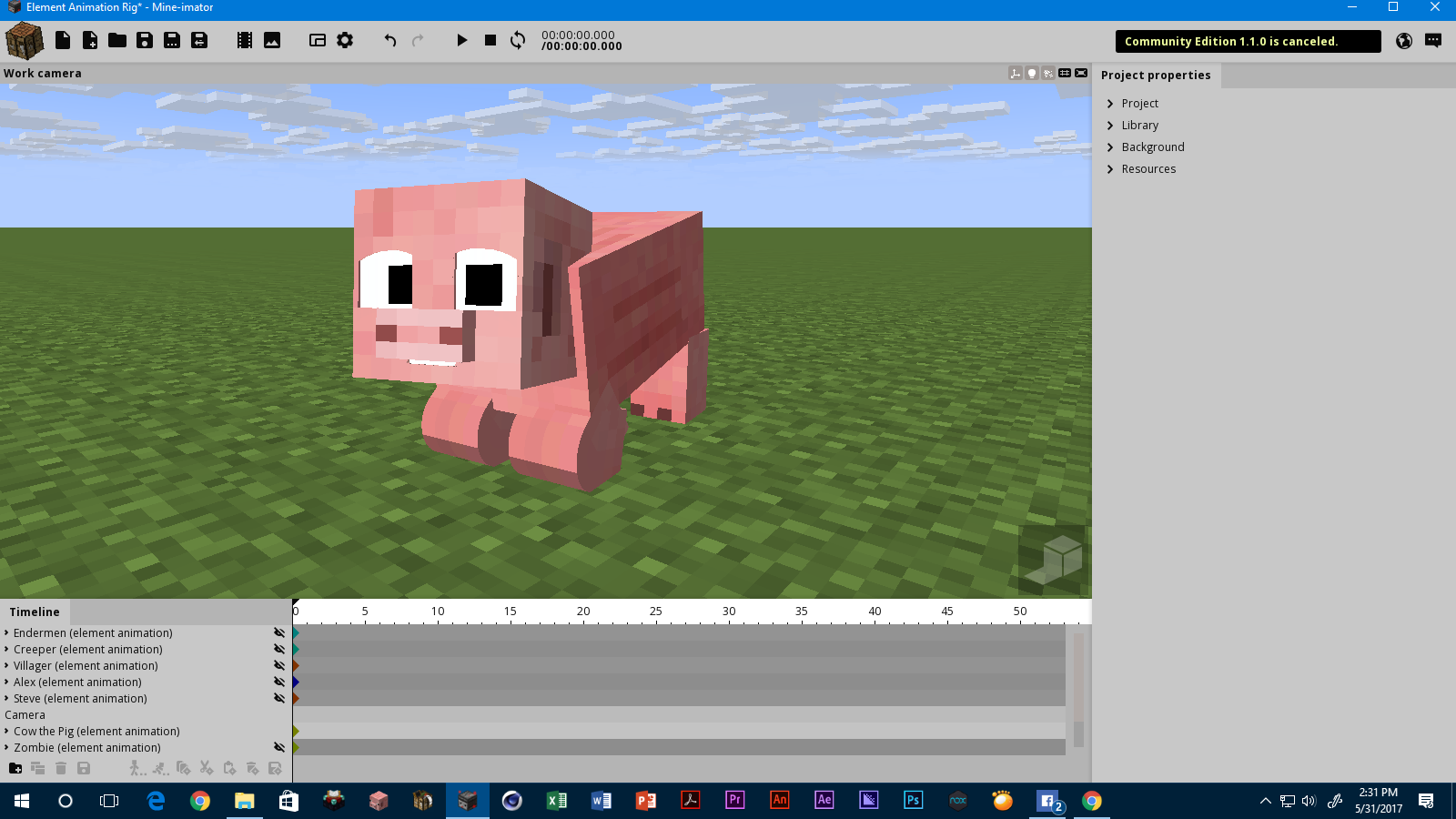The height and width of the screenshot is (819, 1456).
Task: Click the Save As floppy with dots icon
Action: click(x=172, y=40)
